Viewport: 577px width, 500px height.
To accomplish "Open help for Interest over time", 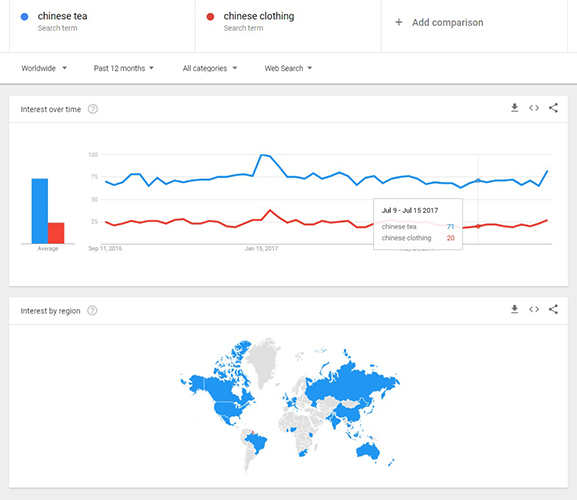I will coord(93,109).
